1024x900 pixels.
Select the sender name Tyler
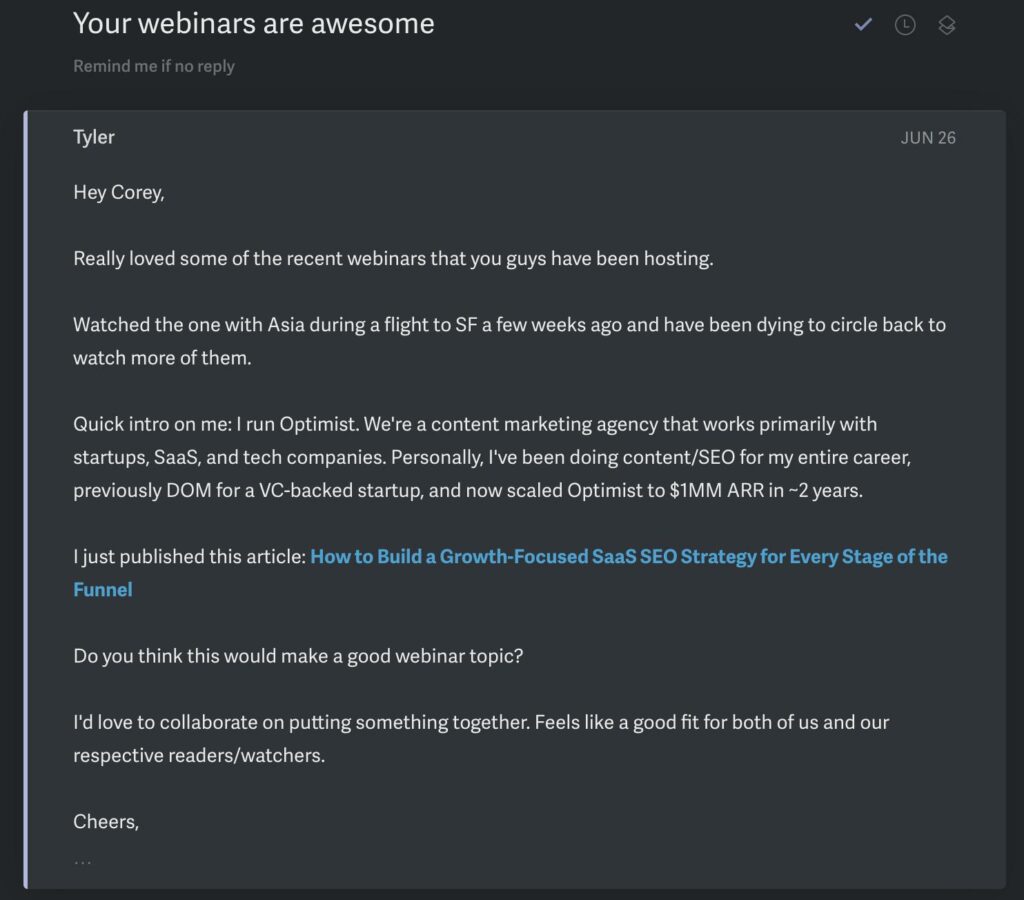pos(93,137)
